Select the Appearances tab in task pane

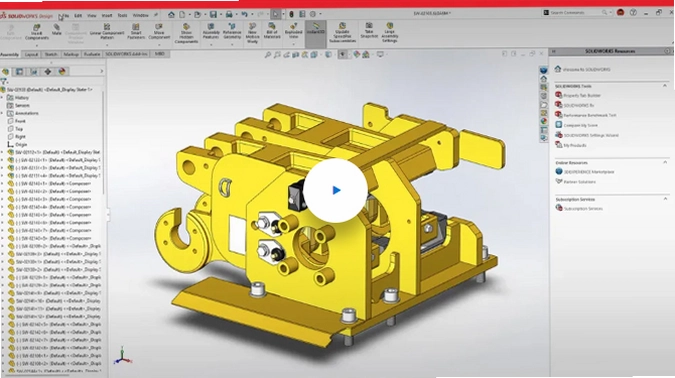[x=544, y=121]
